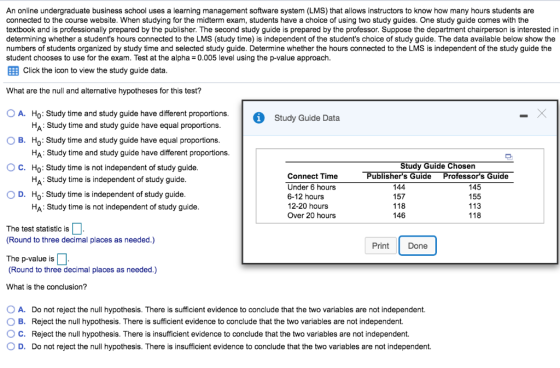Image resolution: width=560 pixels, height=368 pixels.
Task: Choose conclusion D do not reject, insufficient
Action: (x=11, y=346)
